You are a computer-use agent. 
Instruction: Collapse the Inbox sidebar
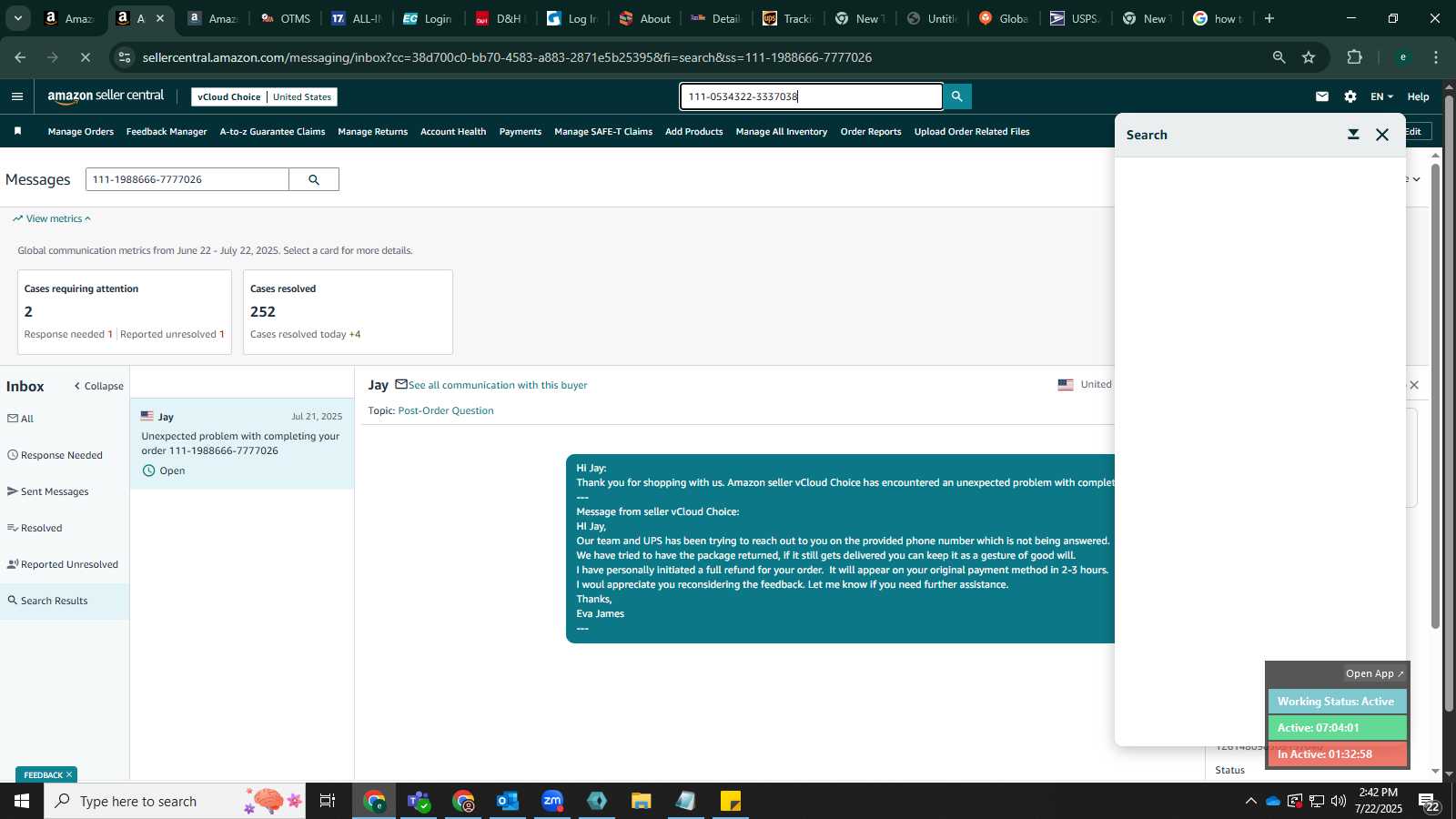(98, 386)
